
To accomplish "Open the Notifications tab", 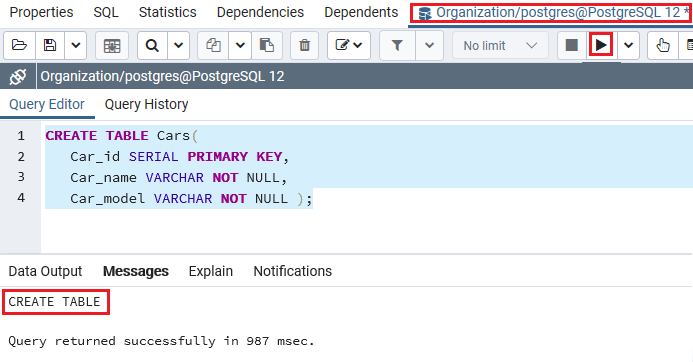I will (x=293, y=271).
